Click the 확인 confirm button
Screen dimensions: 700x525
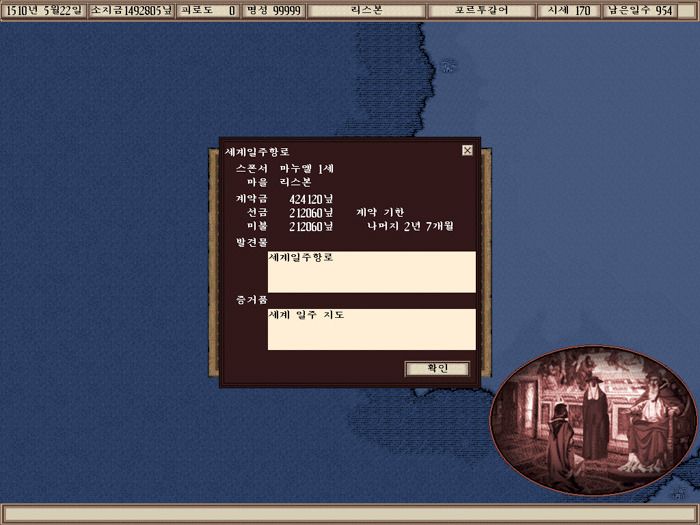[x=437, y=369]
